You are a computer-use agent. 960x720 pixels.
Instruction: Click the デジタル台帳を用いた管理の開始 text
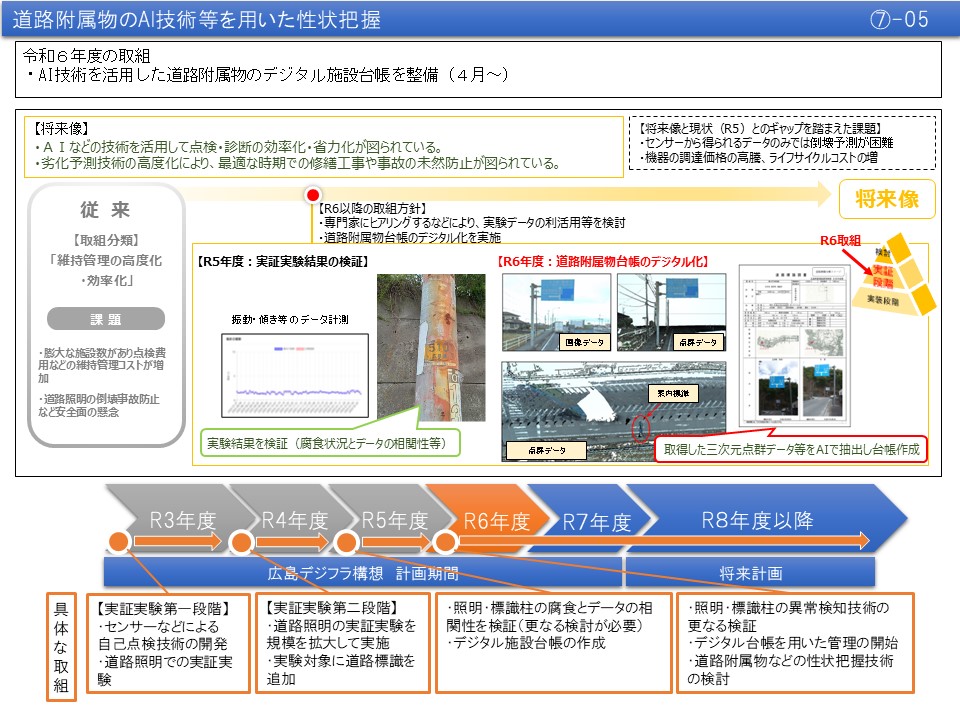(792, 643)
